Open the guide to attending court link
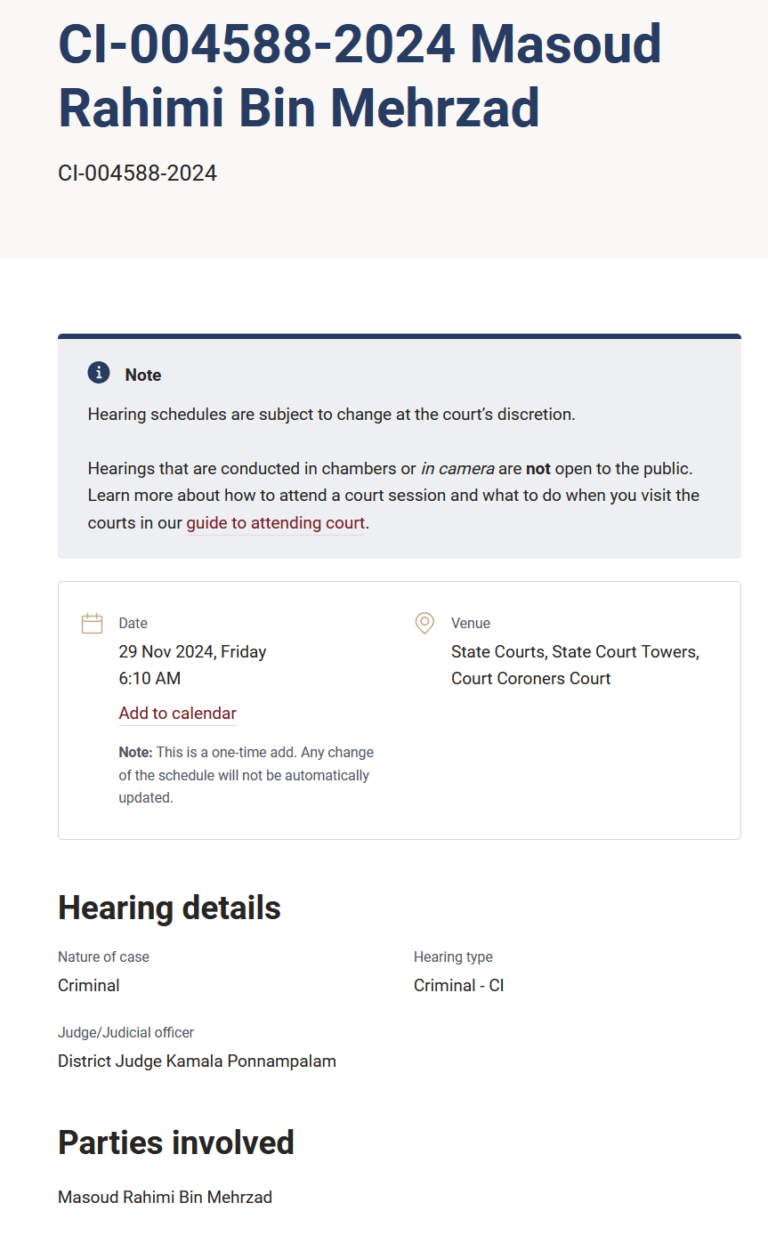The height and width of the screenshot is (1235, 768). point(276,522)
